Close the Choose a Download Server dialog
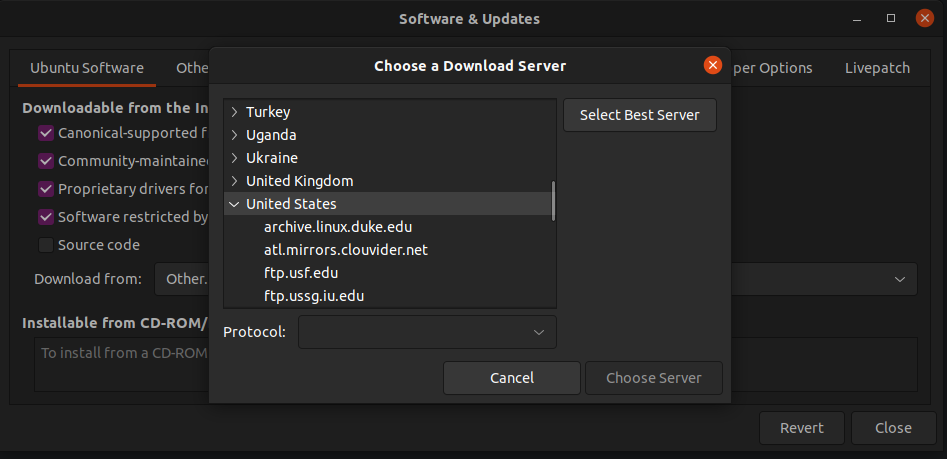 click(x=713, y=65)
